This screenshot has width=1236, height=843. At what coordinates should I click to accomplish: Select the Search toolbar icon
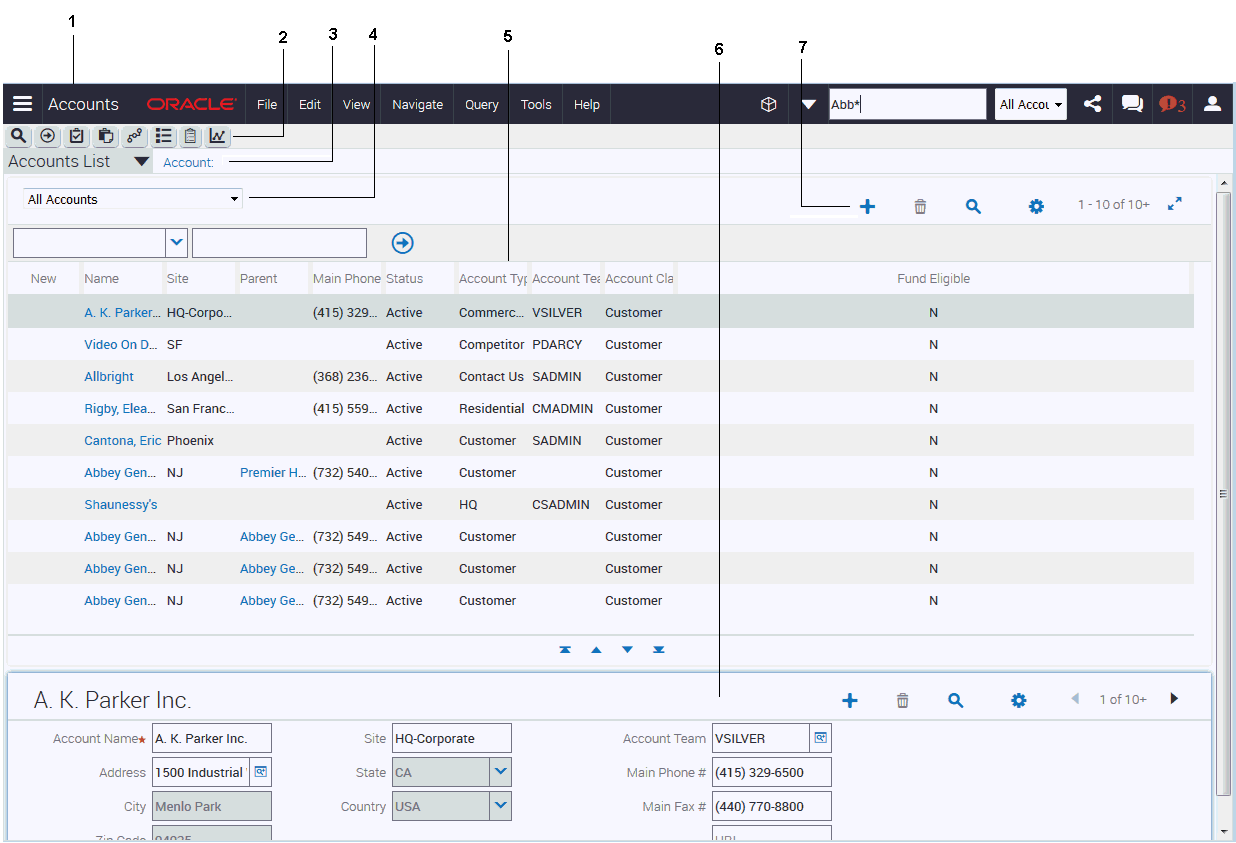pos(17,136)
